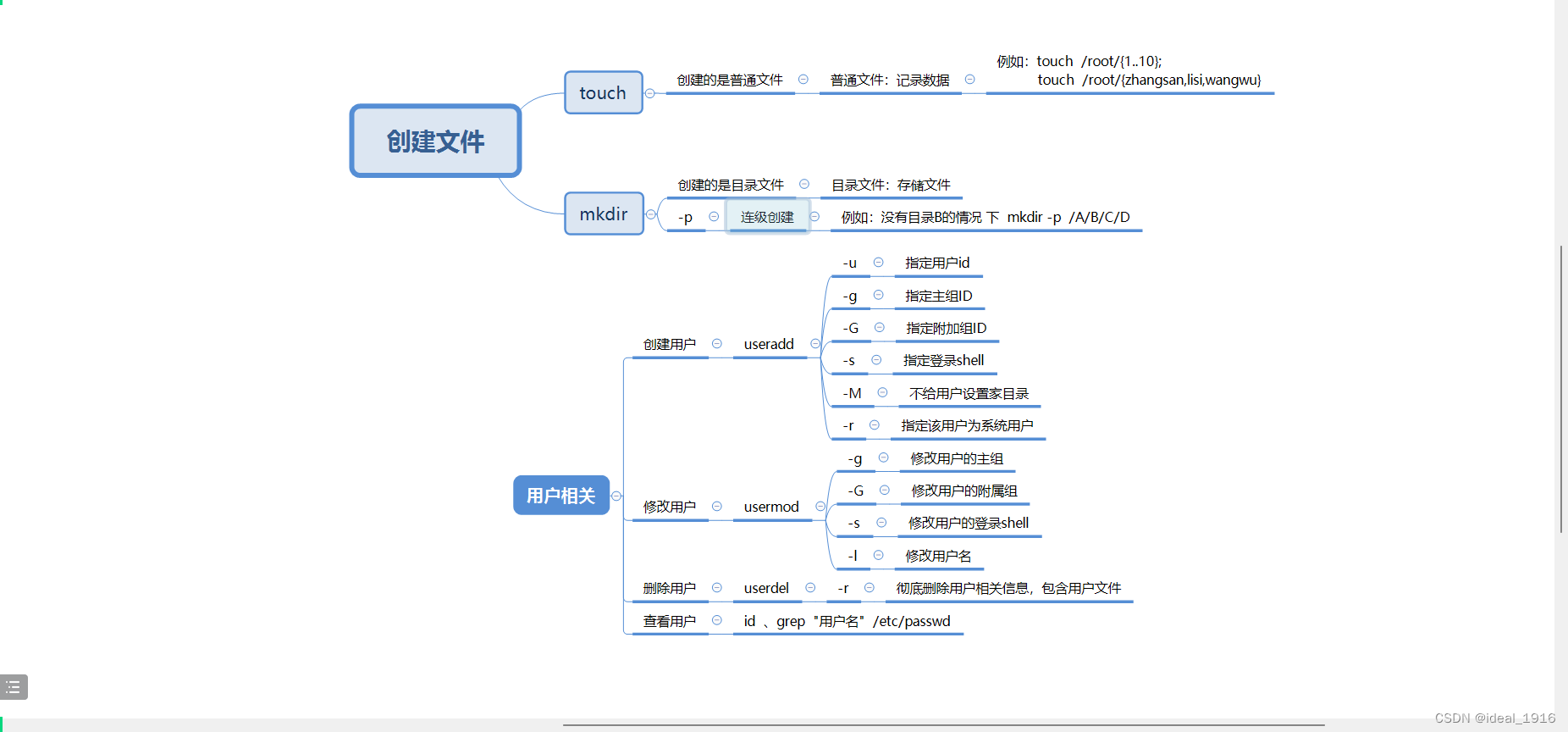Collapse branch after 创建的是目录文件
Image resolution: width=1568 pixels, height=732 pixels.
tap(804, 184)
